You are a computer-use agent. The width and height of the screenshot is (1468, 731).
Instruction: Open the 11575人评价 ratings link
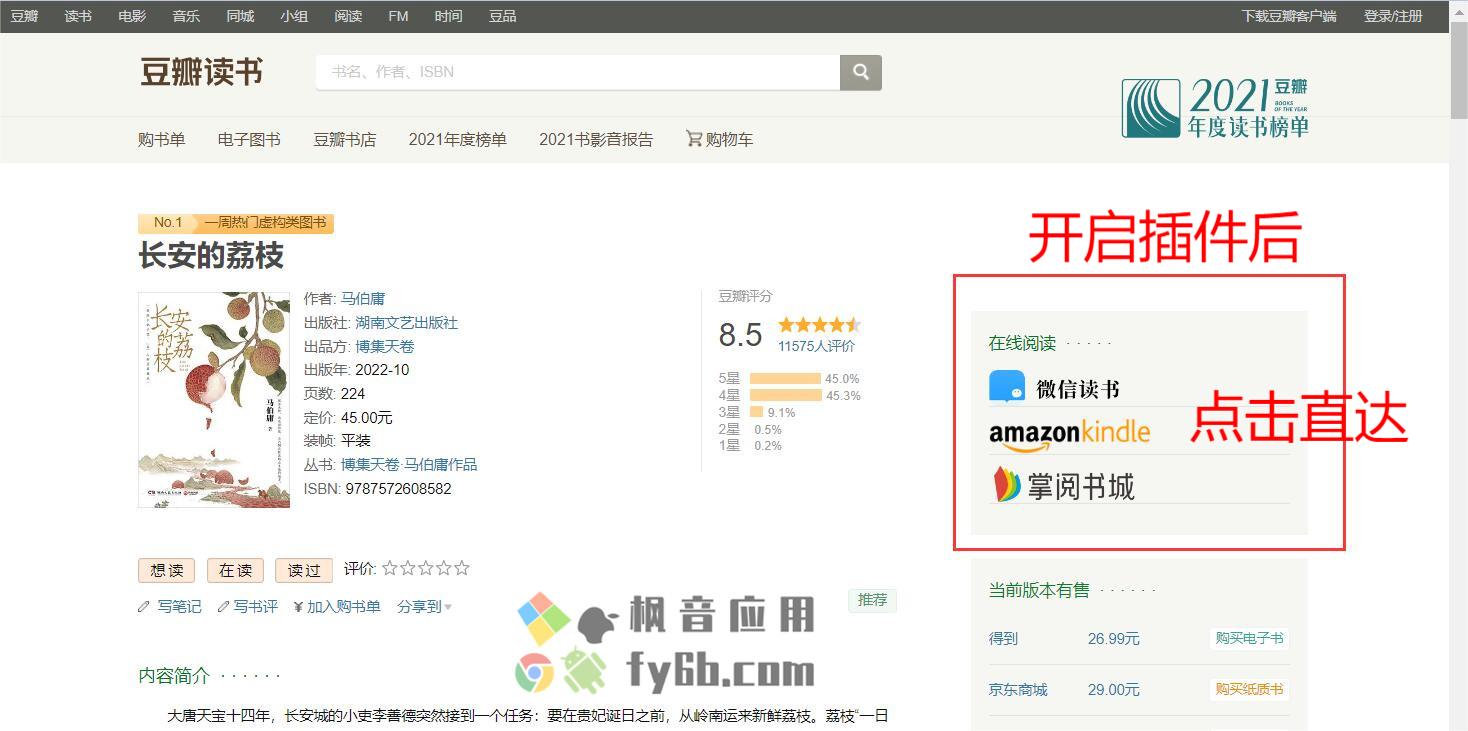(x=816, y=346)
